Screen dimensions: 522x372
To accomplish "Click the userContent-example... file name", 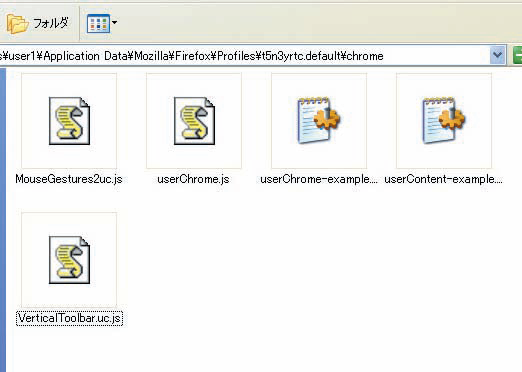I will pos(443,179).
